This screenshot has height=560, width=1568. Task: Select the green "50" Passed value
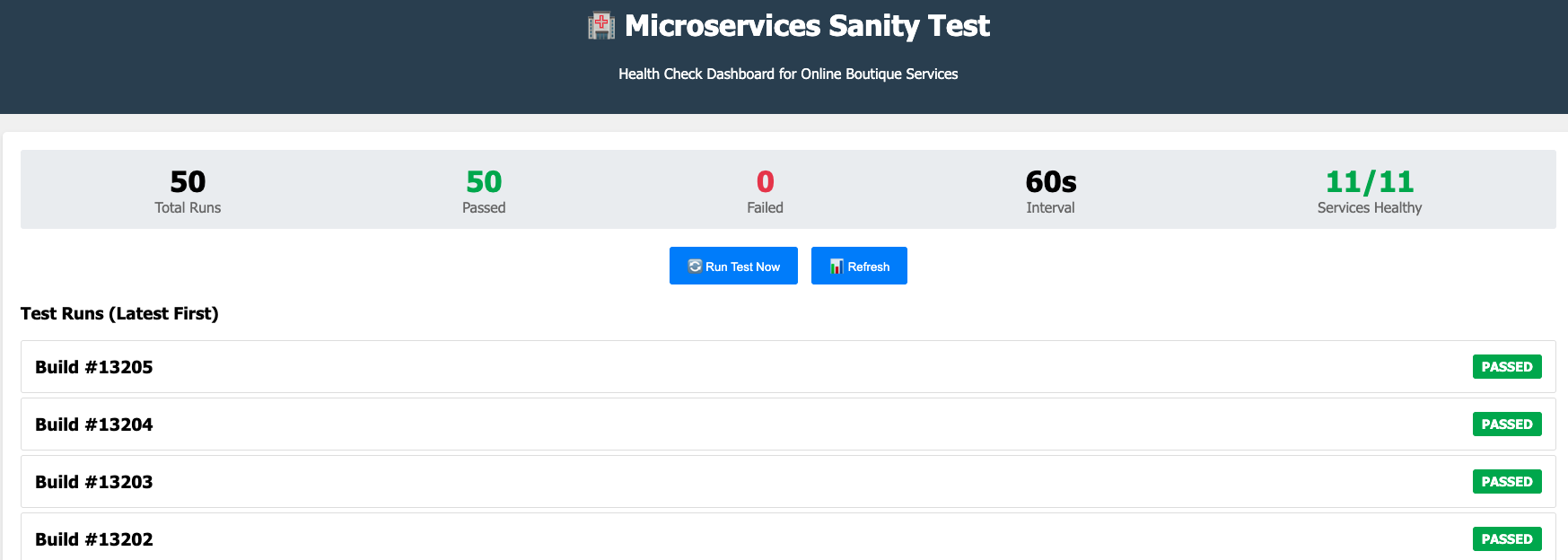484,181
